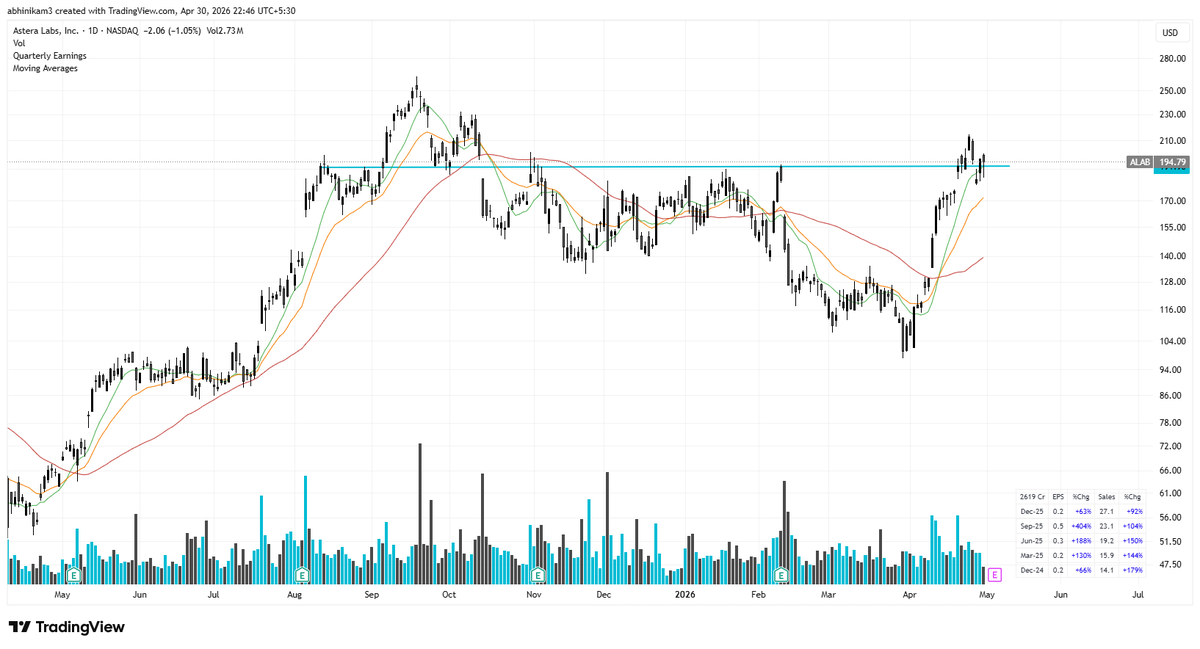Click the "Sep" label on time axis
This screenshot has width=1200, height=649.
(372, 594)
